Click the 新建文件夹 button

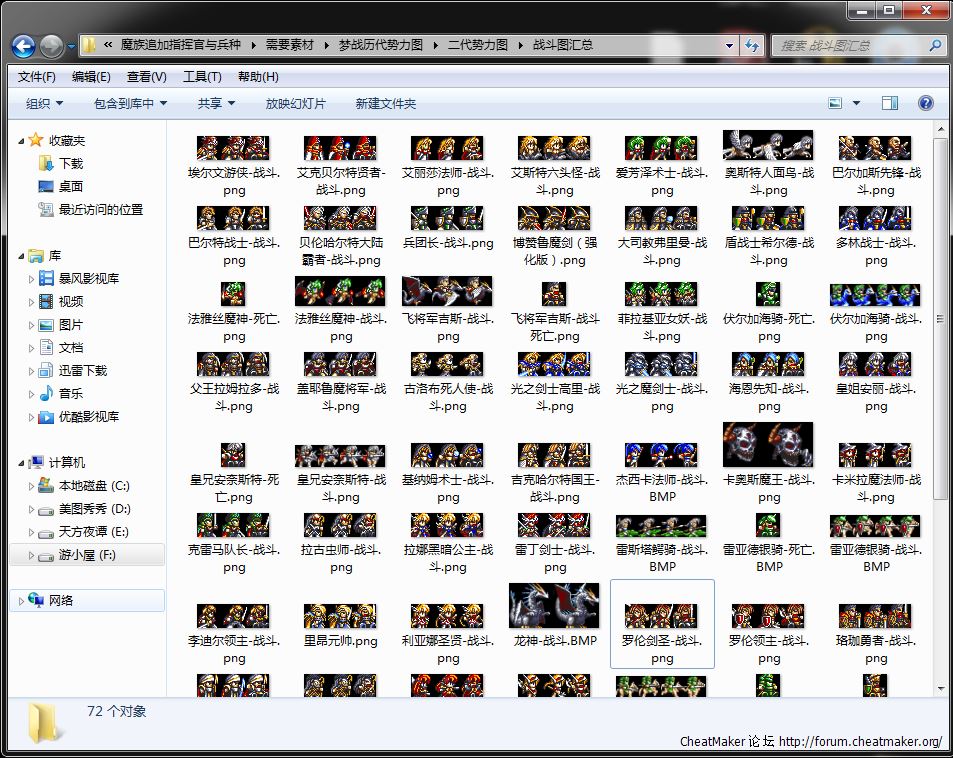[x=385, y=103]
